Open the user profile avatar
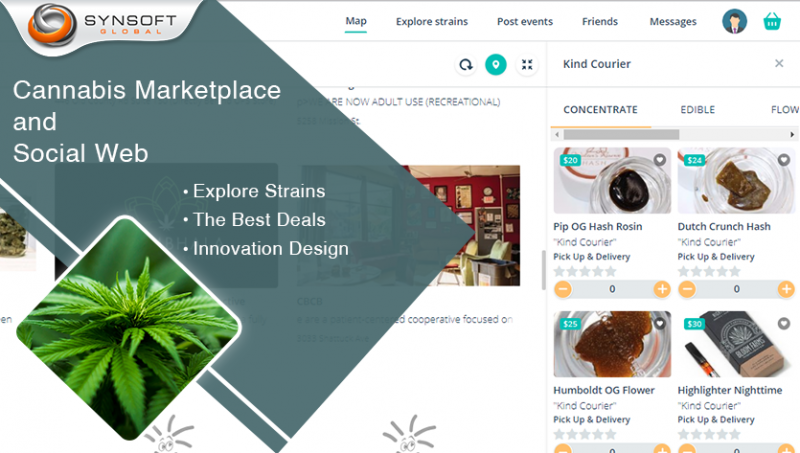 734,21
